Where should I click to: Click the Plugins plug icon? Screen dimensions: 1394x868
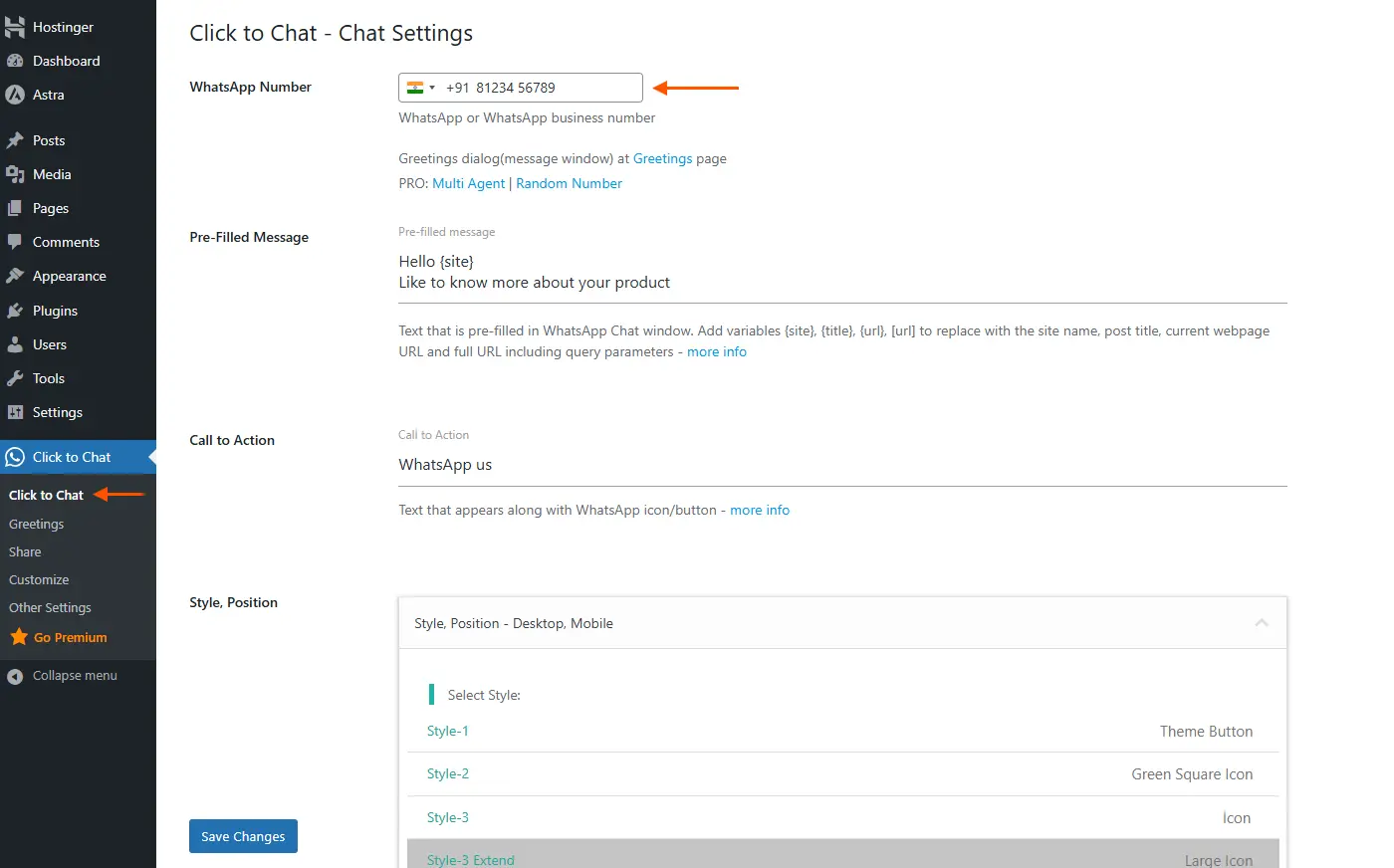click(x=15, y=311)
